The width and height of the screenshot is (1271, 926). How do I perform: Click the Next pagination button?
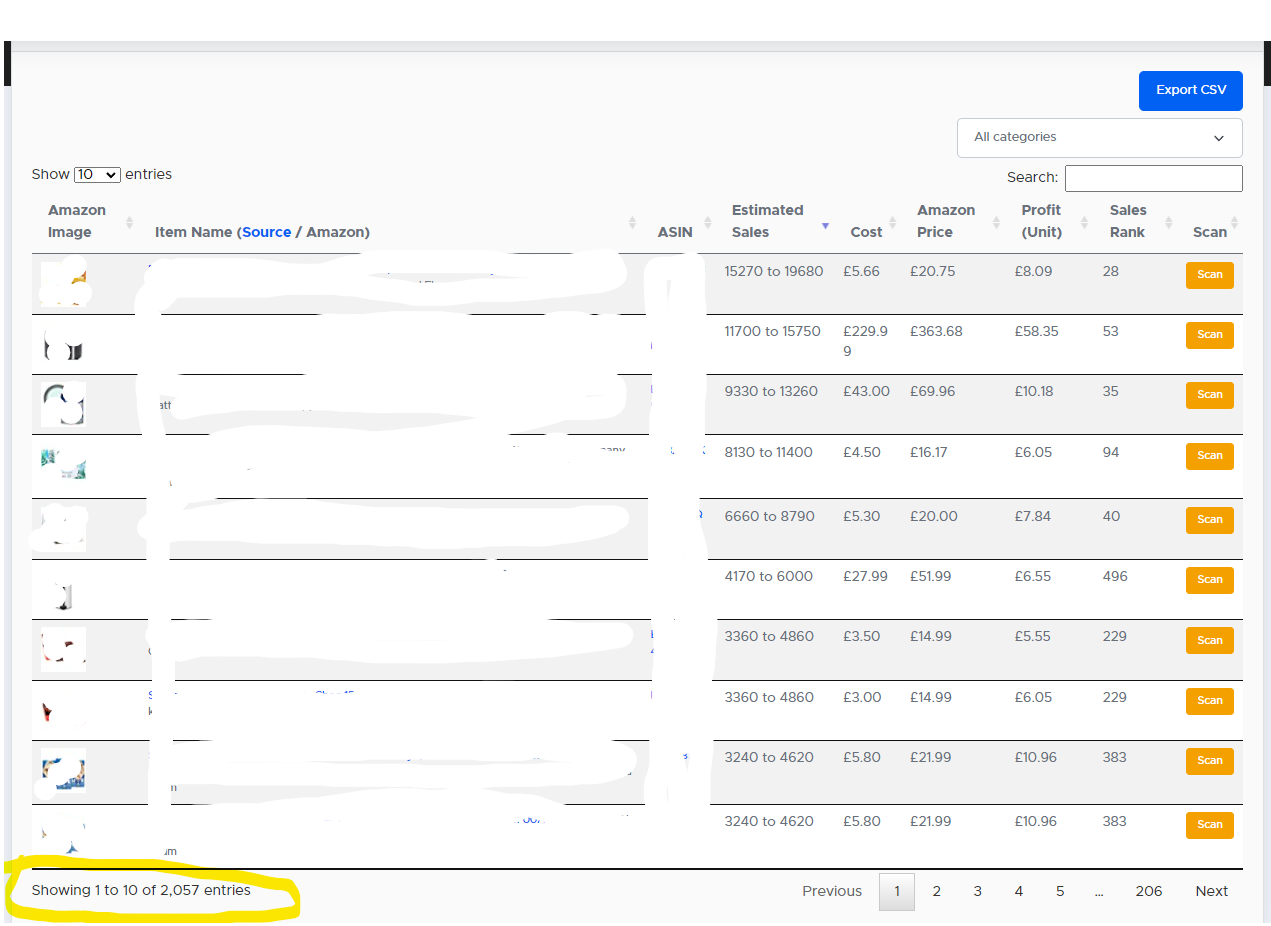pyautogui.click(x=1211, y=891)
